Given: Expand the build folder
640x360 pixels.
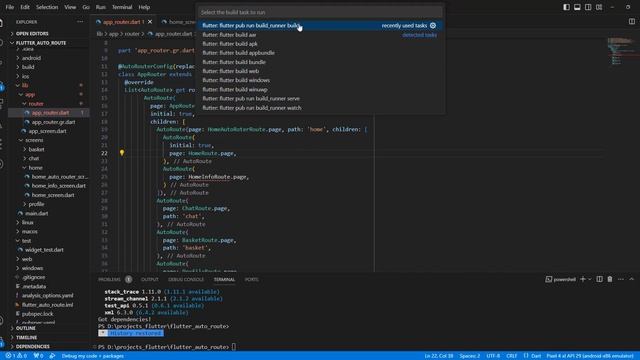Looking at the screenshot, I should 28,67.
